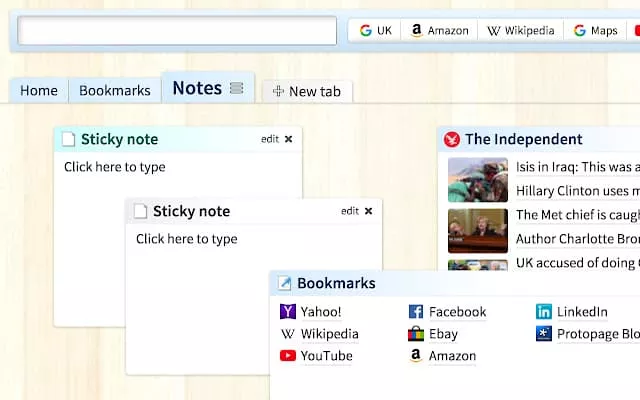Click the search box at top
The width and height of the screenshot is (640, 400).
[x=177, y=31]
